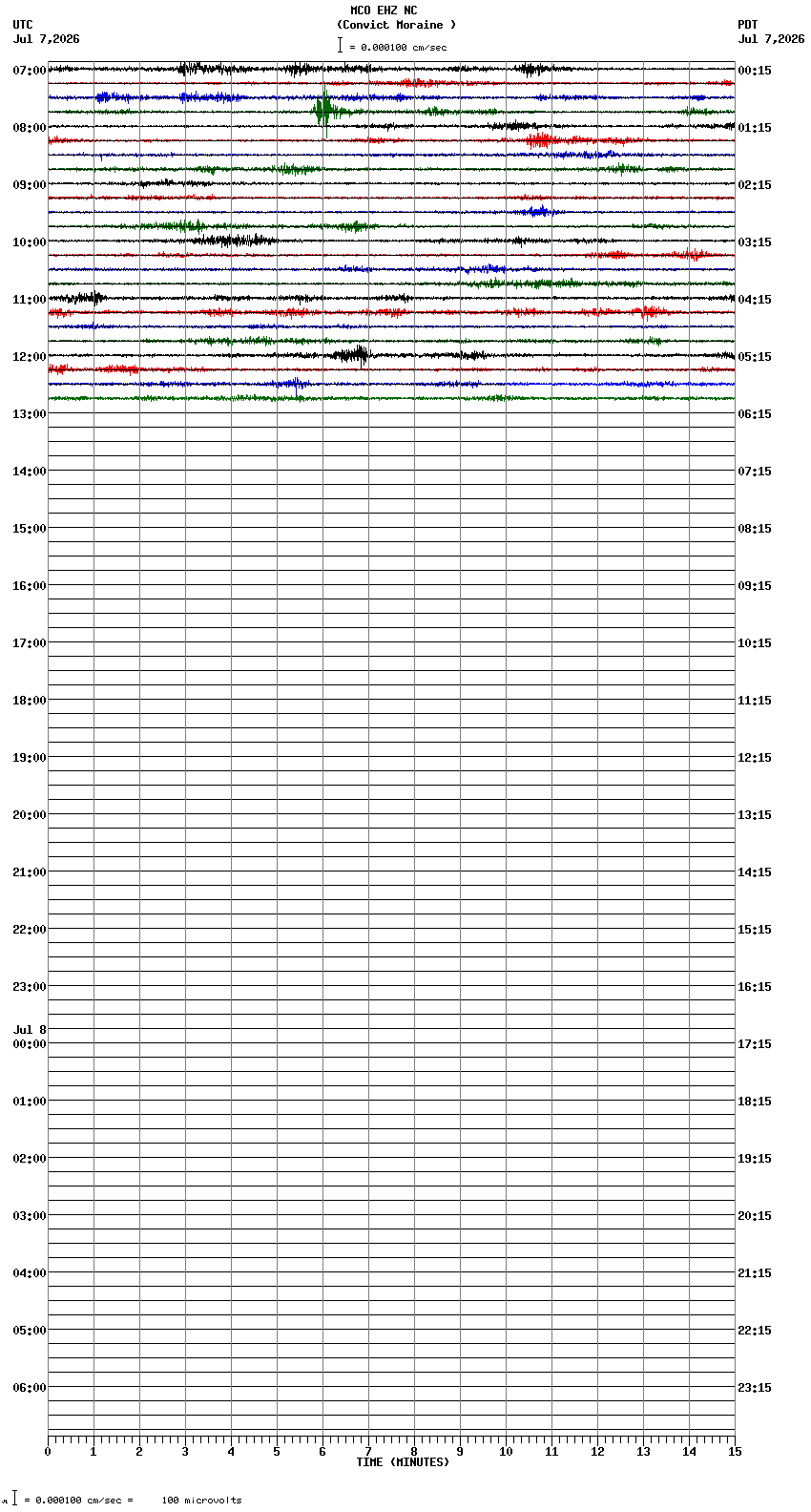Click the large green seismic event near minute 6
Screen dimensions: 811x1512
click(x=324, y=111)
